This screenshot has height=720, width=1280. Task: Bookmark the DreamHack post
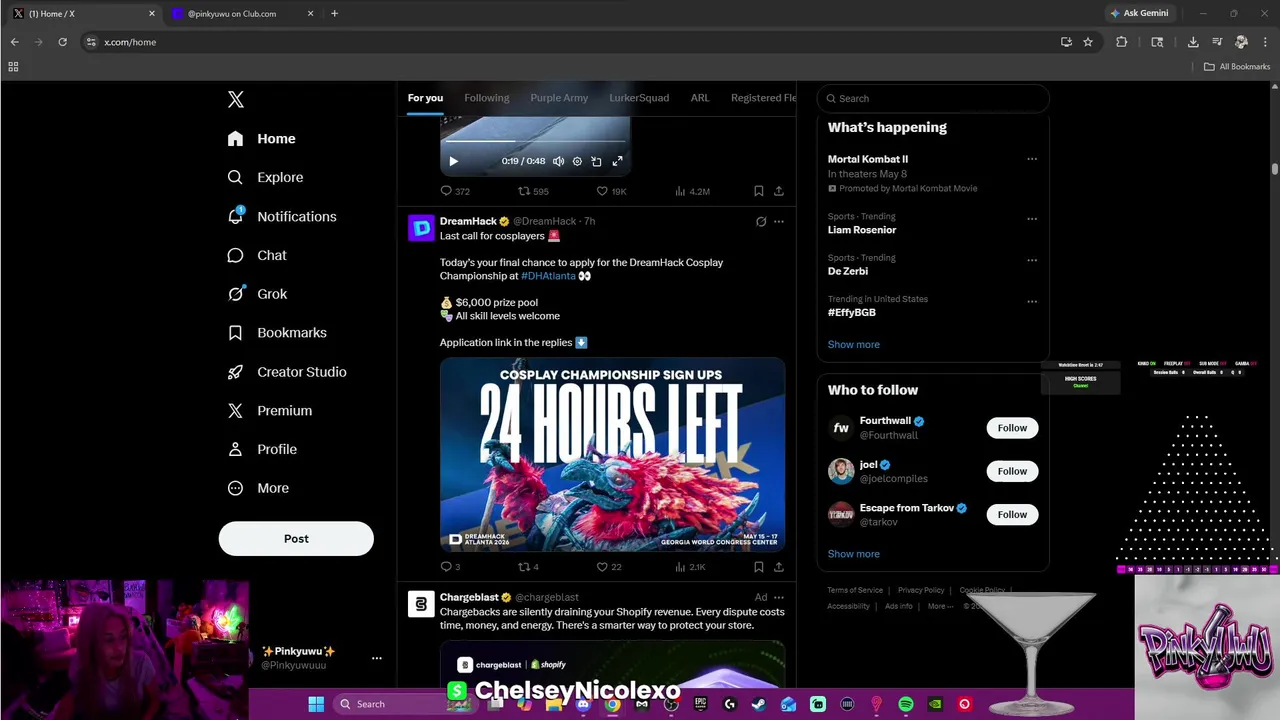tap(759, 567)
